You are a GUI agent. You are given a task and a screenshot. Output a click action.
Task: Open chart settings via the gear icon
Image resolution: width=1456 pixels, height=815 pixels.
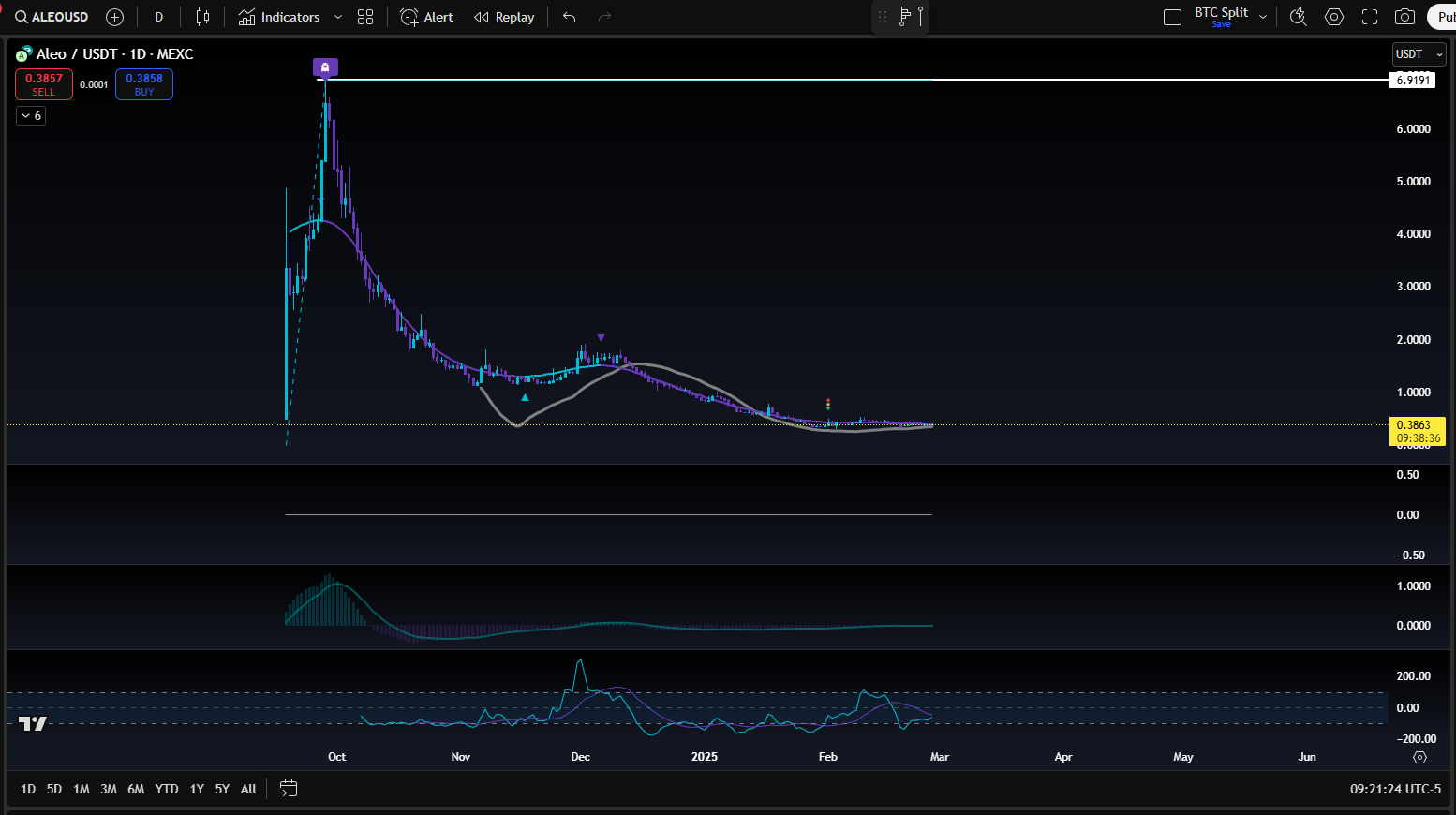(1333, 16)
